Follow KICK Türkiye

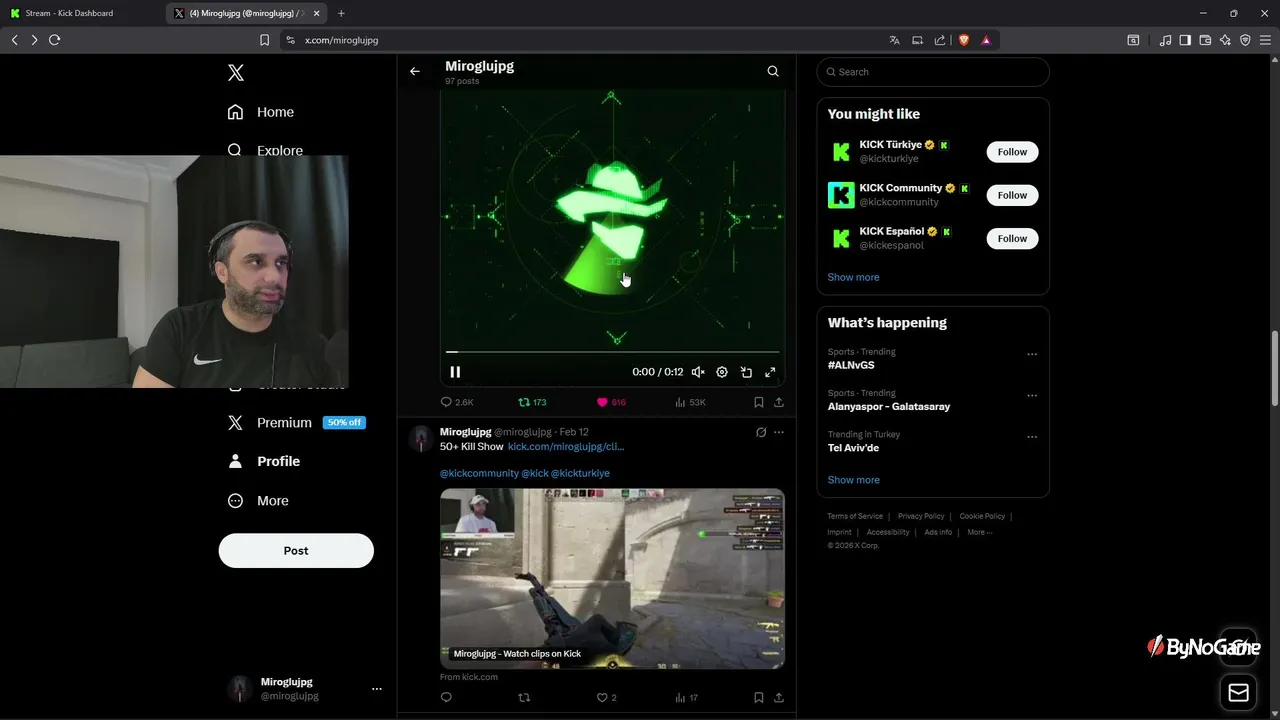(1012, 152)
